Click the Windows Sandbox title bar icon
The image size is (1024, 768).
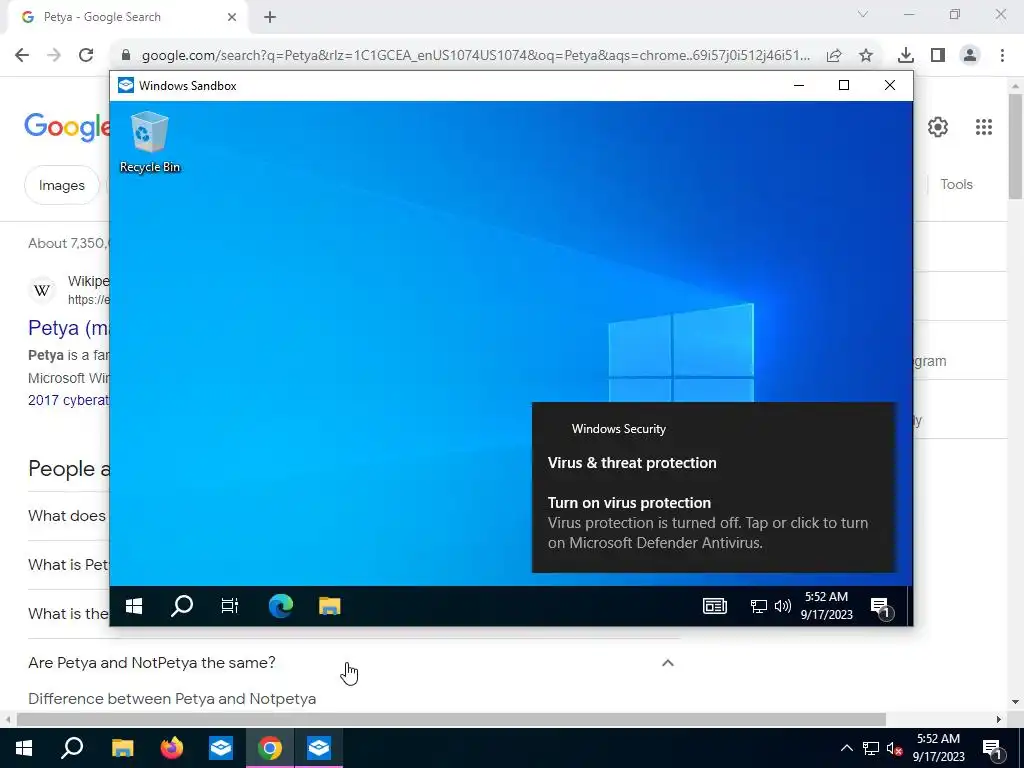click(125, 86)
